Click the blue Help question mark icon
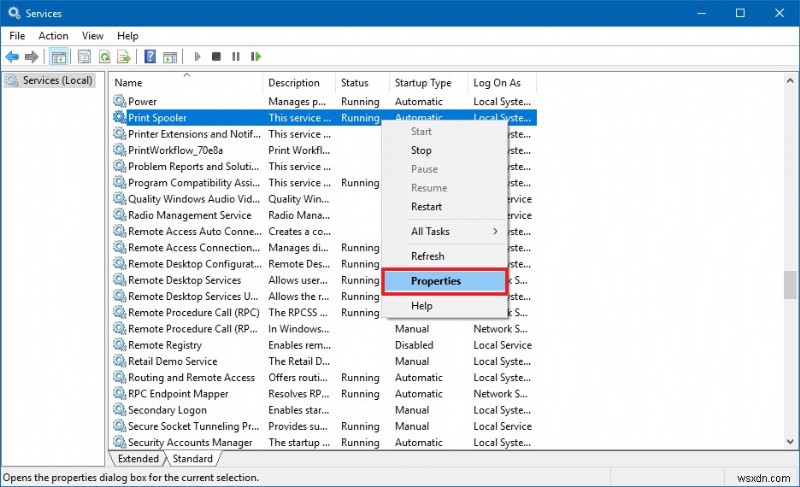The width and height of the screenshot is (800, 487). [150, 56]
